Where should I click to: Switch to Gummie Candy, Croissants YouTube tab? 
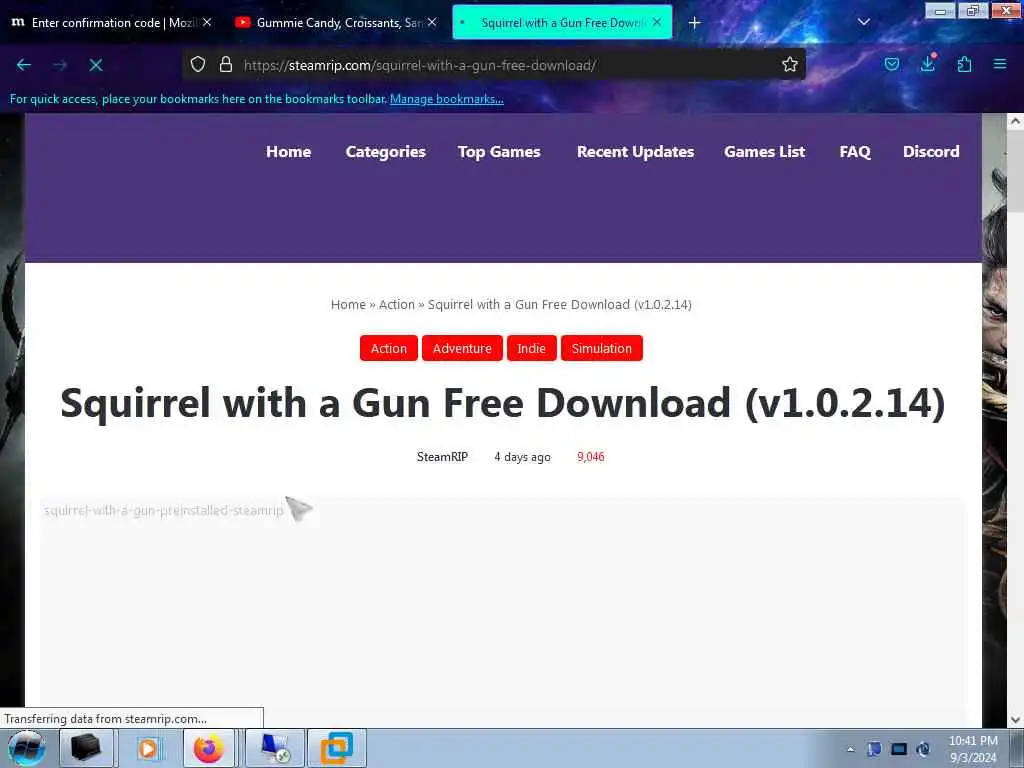pos(335,23)
